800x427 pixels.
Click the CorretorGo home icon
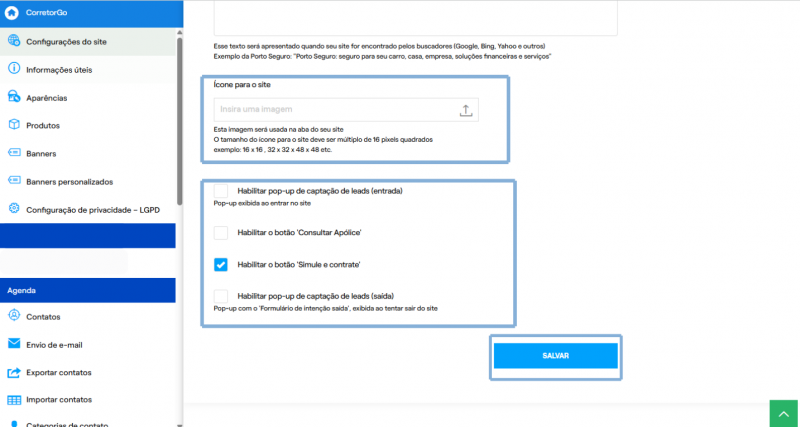(11, 13)
